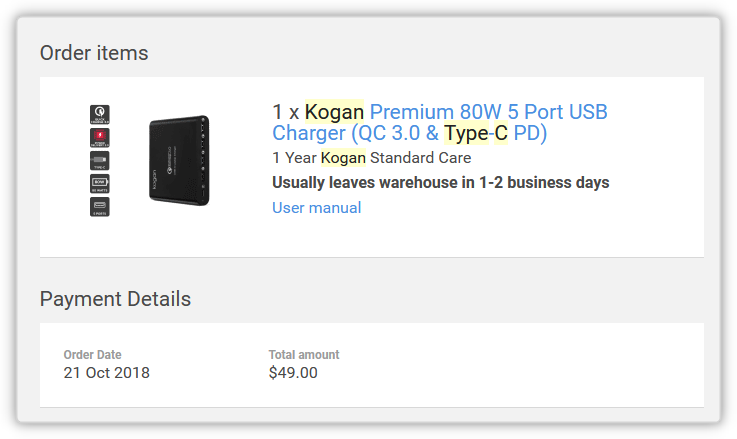
Task: Select the $49.00 total value
Action: 293,373
